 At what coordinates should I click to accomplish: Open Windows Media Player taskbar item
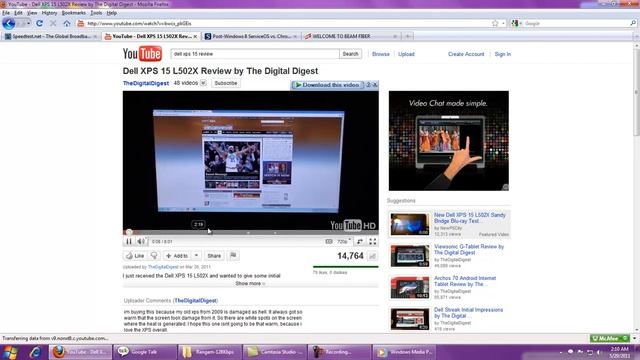pos(404,352)
